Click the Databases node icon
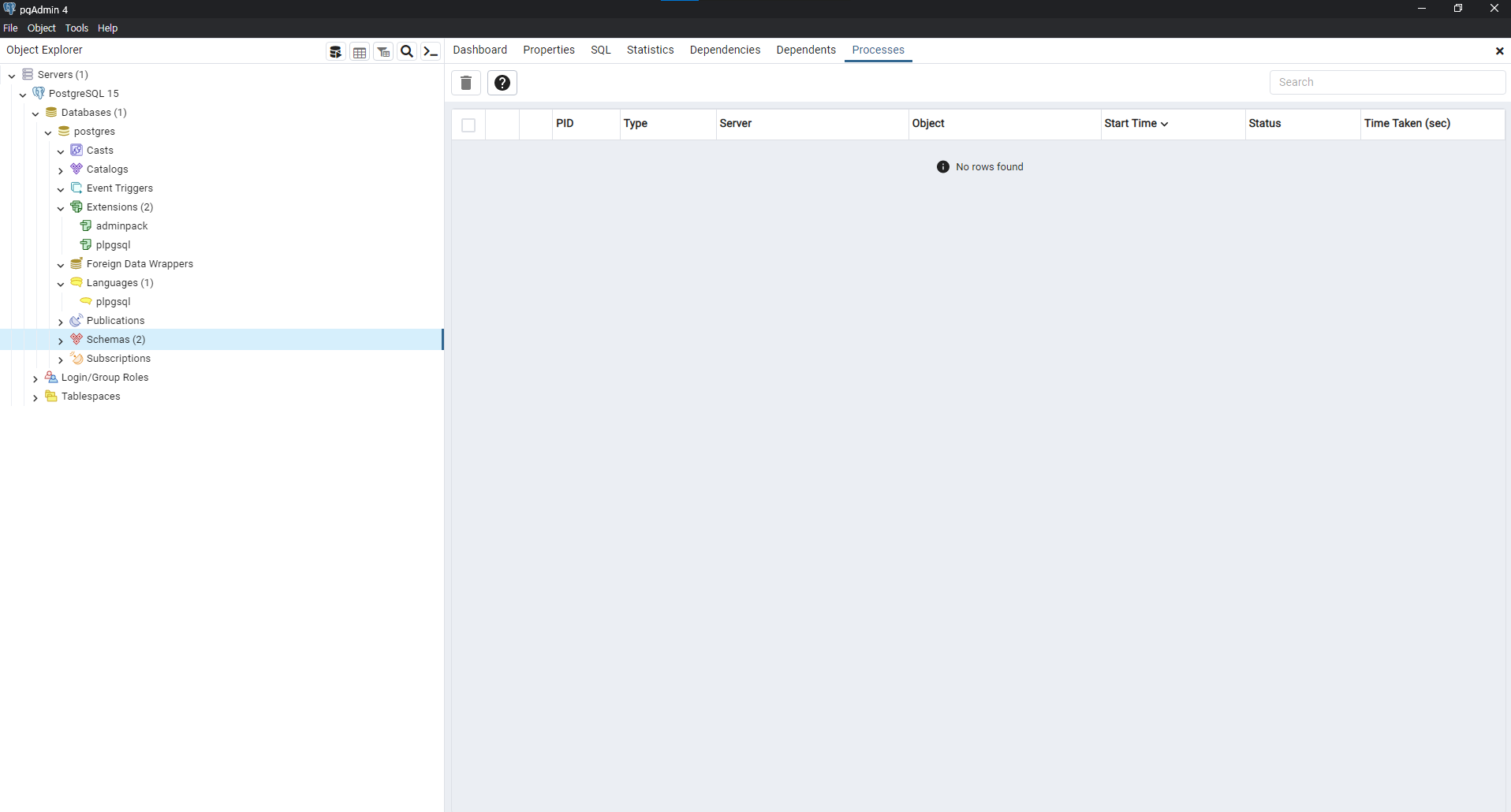Viewport: 1511px width, 812px height. point(51,112)
